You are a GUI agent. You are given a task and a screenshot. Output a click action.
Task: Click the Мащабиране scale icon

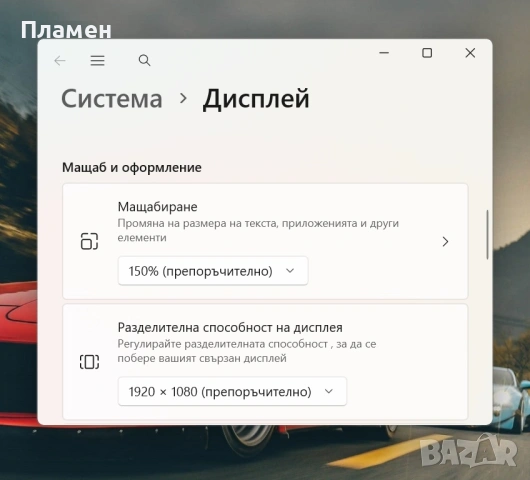pos(90,241)
